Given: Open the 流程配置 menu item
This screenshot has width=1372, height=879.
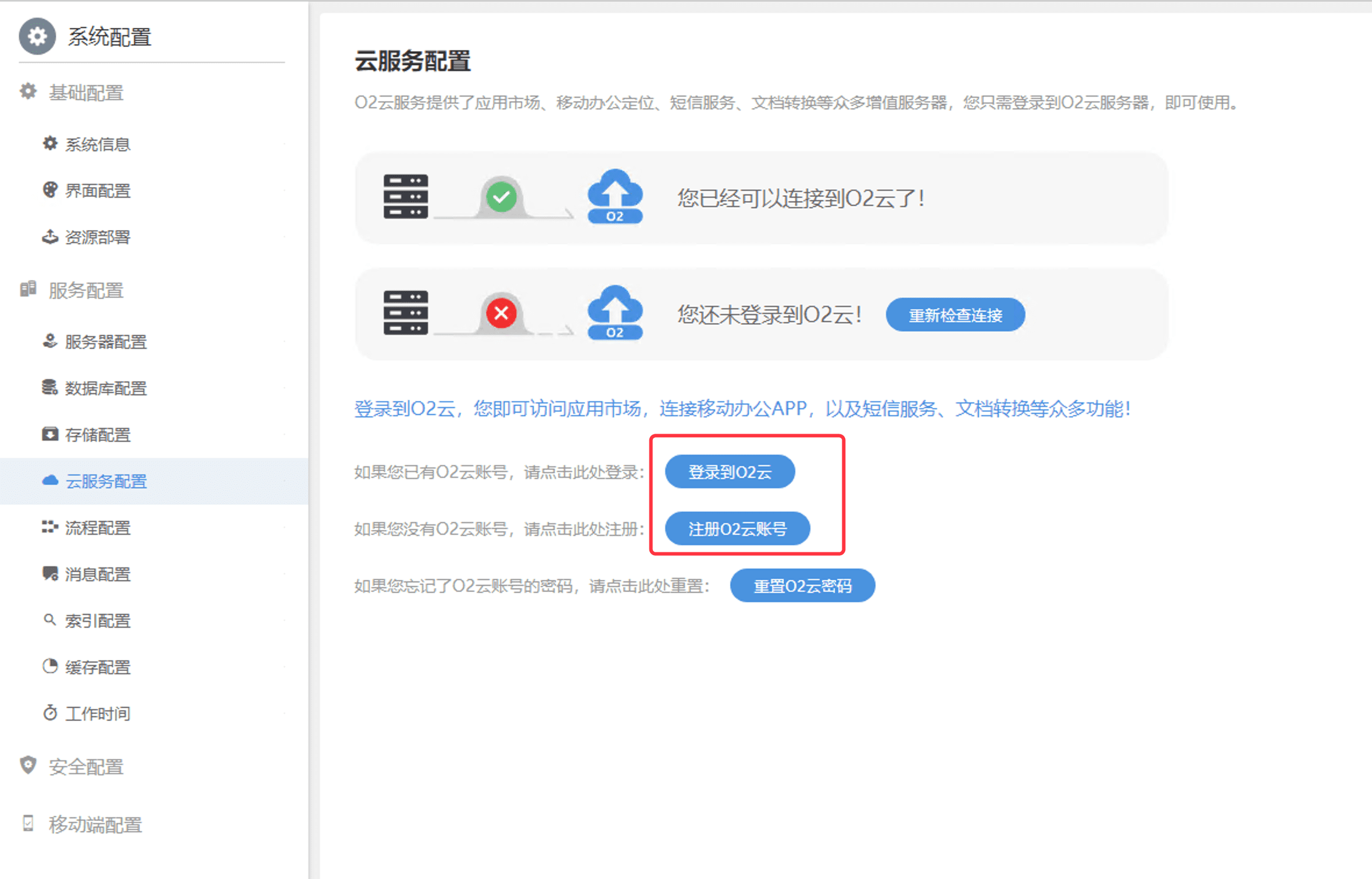Looking at the screenshot, I should [x=98, y=528].
